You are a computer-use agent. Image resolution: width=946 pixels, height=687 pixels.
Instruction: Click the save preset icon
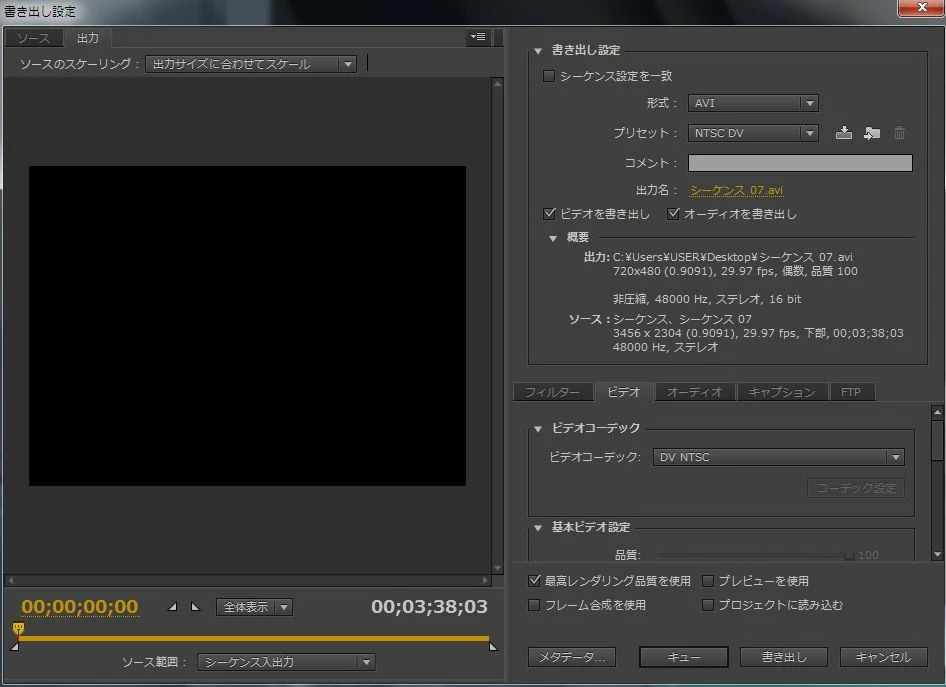pyautogui.click(x=843, y=133)
